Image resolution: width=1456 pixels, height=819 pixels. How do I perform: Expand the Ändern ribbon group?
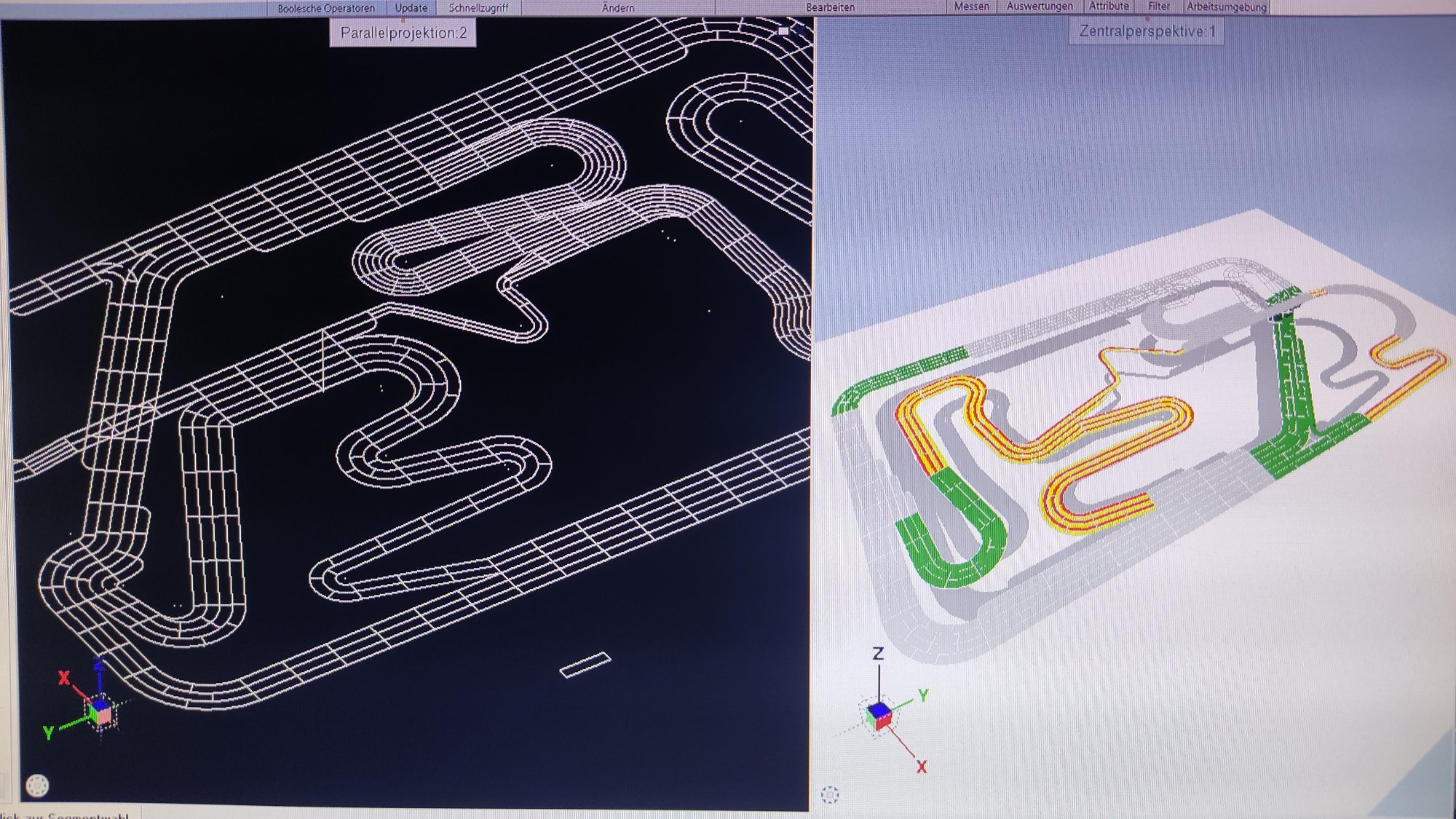point(618,8)
